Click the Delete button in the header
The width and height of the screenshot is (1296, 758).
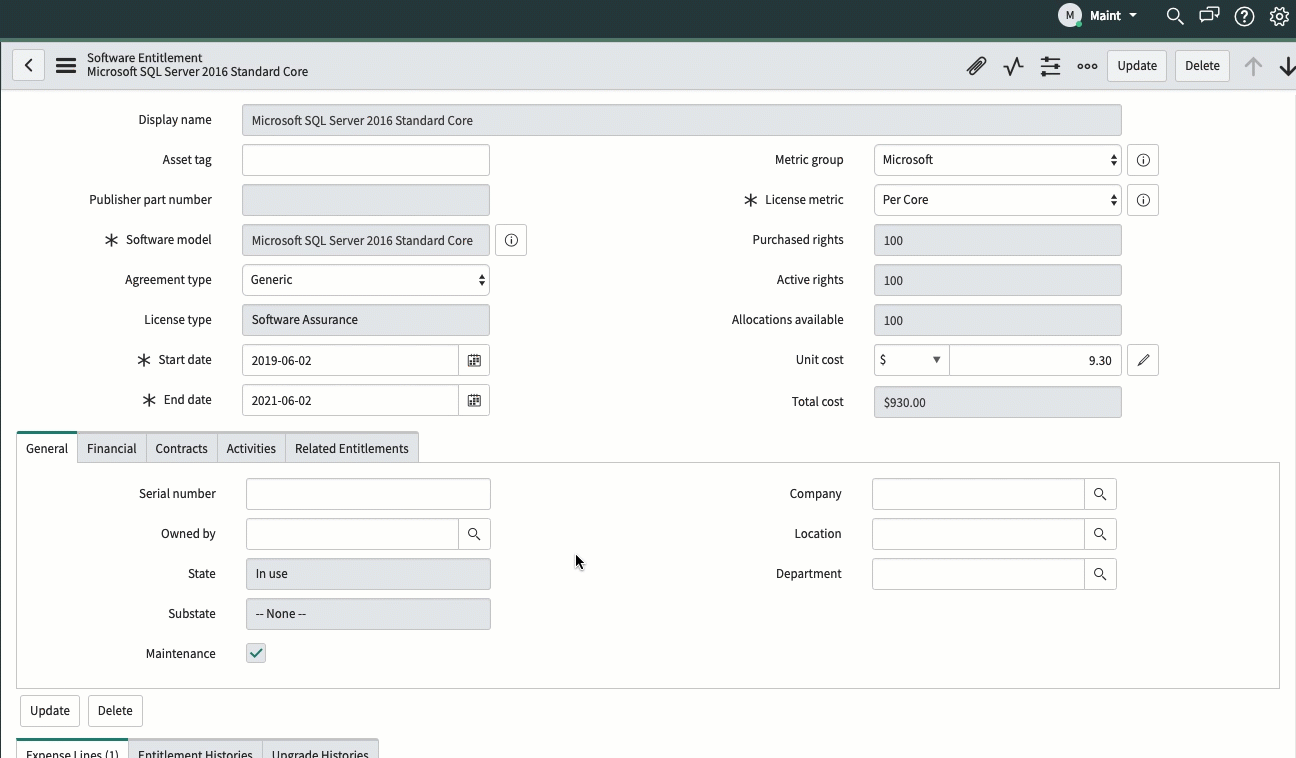point(1202,66)
